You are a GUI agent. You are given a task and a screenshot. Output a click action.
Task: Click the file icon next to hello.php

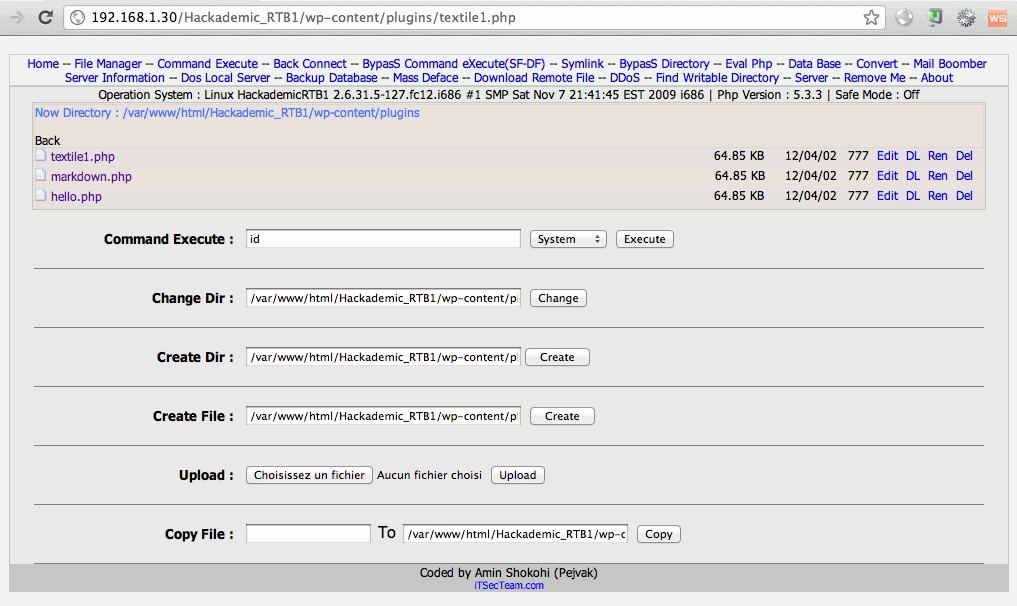click(x=41, y=196)
